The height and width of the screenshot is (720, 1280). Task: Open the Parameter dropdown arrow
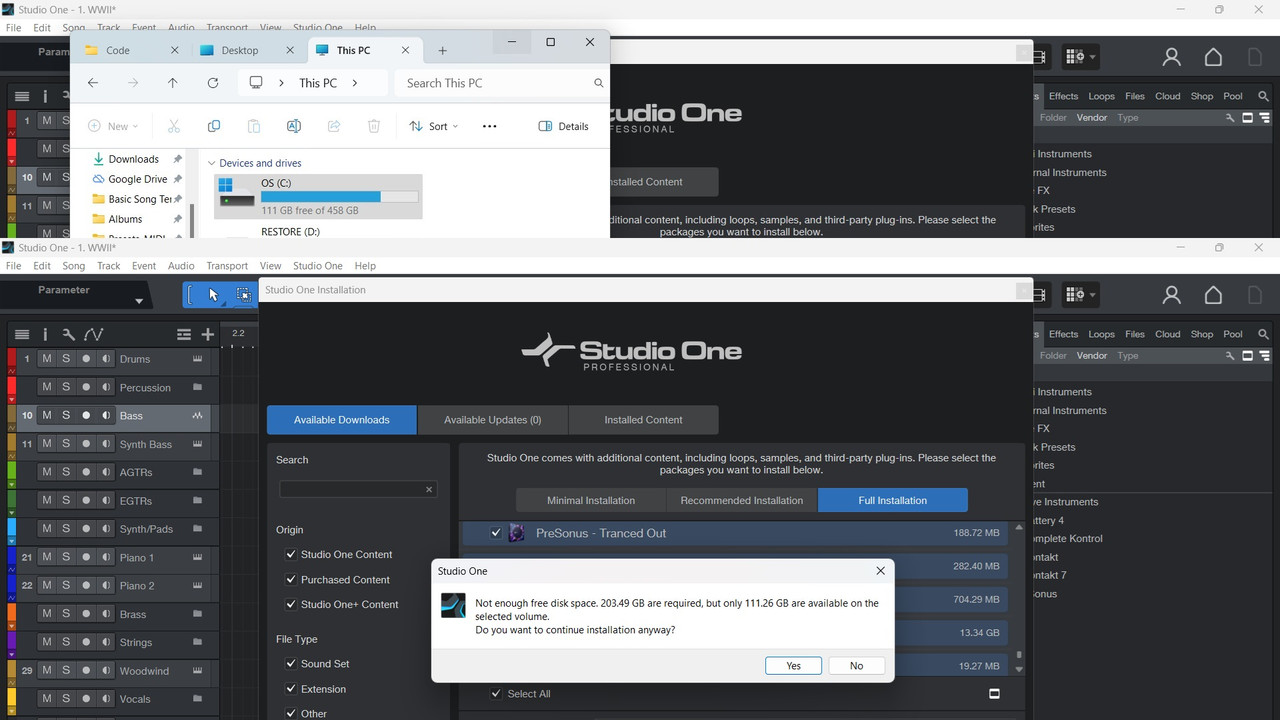point(139,301)
